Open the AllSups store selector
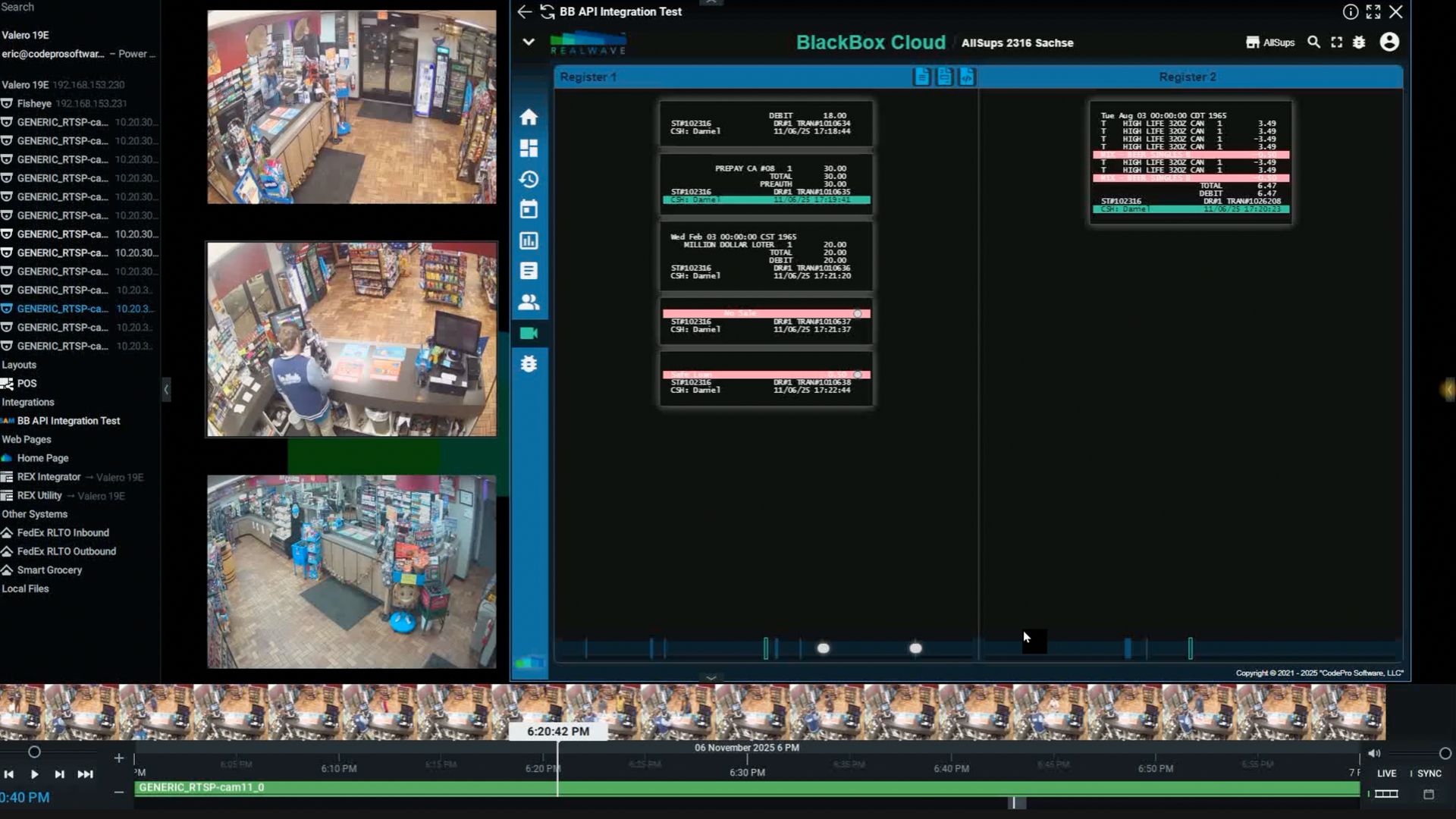The height and width of the screenshot is (819, 1456). (x=1270, y=42)
